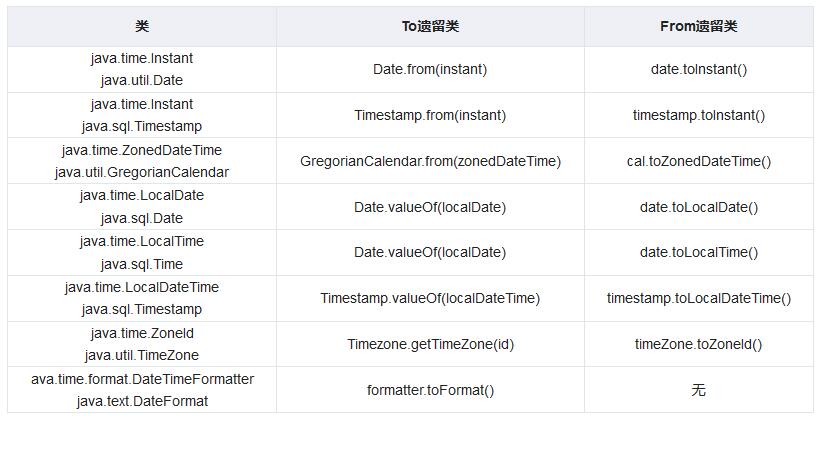Click Timestamp.valueOf(localDateTime) cell
The height and width of the screenshot is (460, 829).
point(430,298)
